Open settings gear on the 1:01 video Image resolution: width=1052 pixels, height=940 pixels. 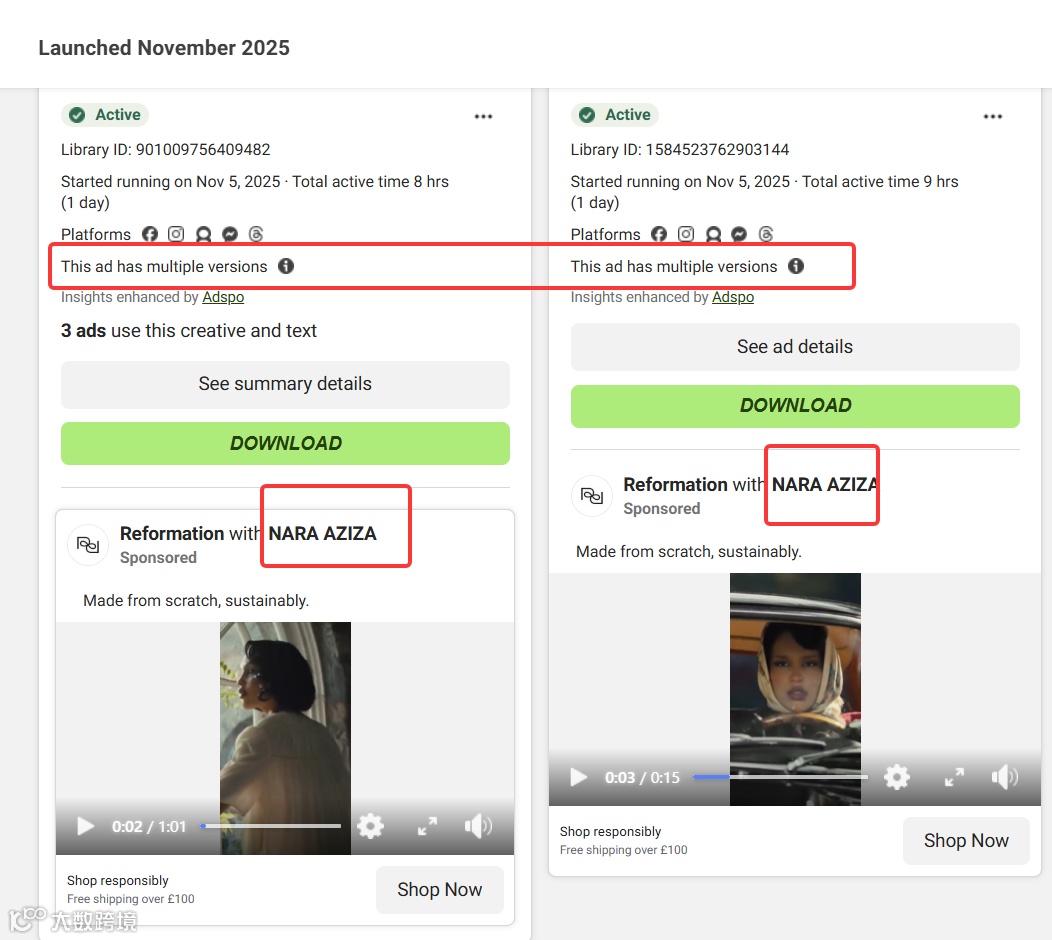pos(370,826)
